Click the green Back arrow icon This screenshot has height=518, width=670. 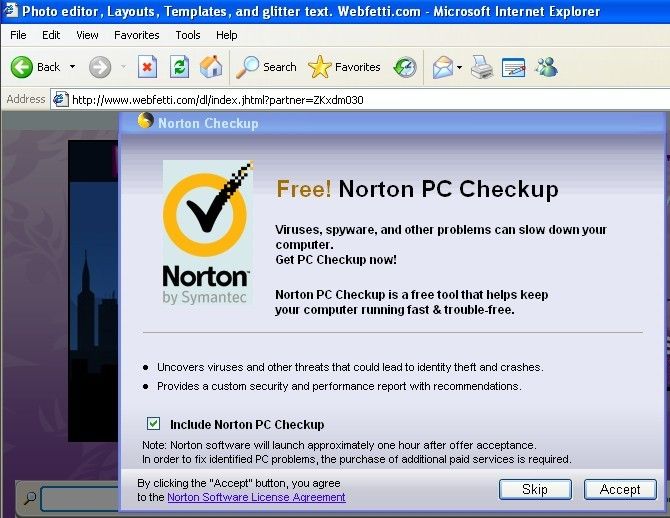[x=21, y=67]
